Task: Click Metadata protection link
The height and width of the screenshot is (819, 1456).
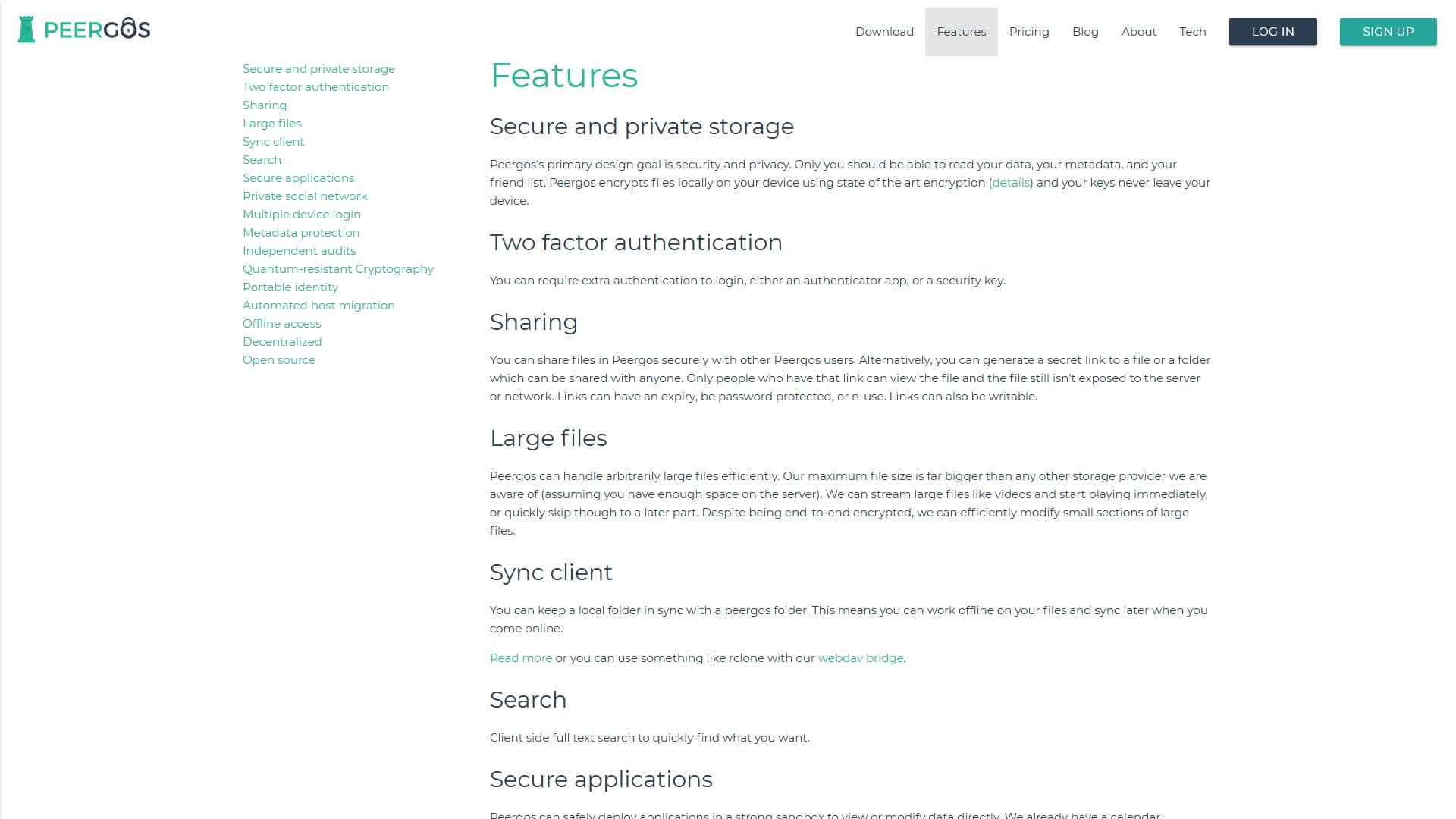Action: tap(301, 233)
